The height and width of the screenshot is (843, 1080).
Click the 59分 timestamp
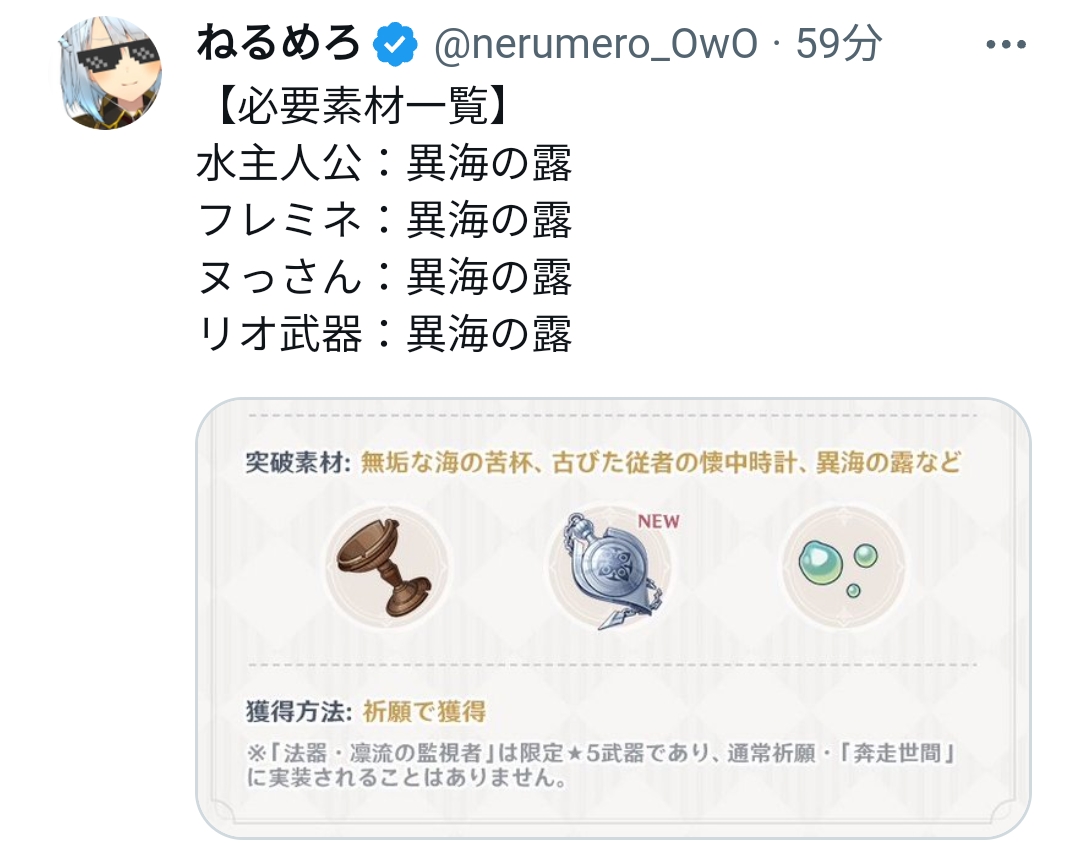[x=838, y=43]
